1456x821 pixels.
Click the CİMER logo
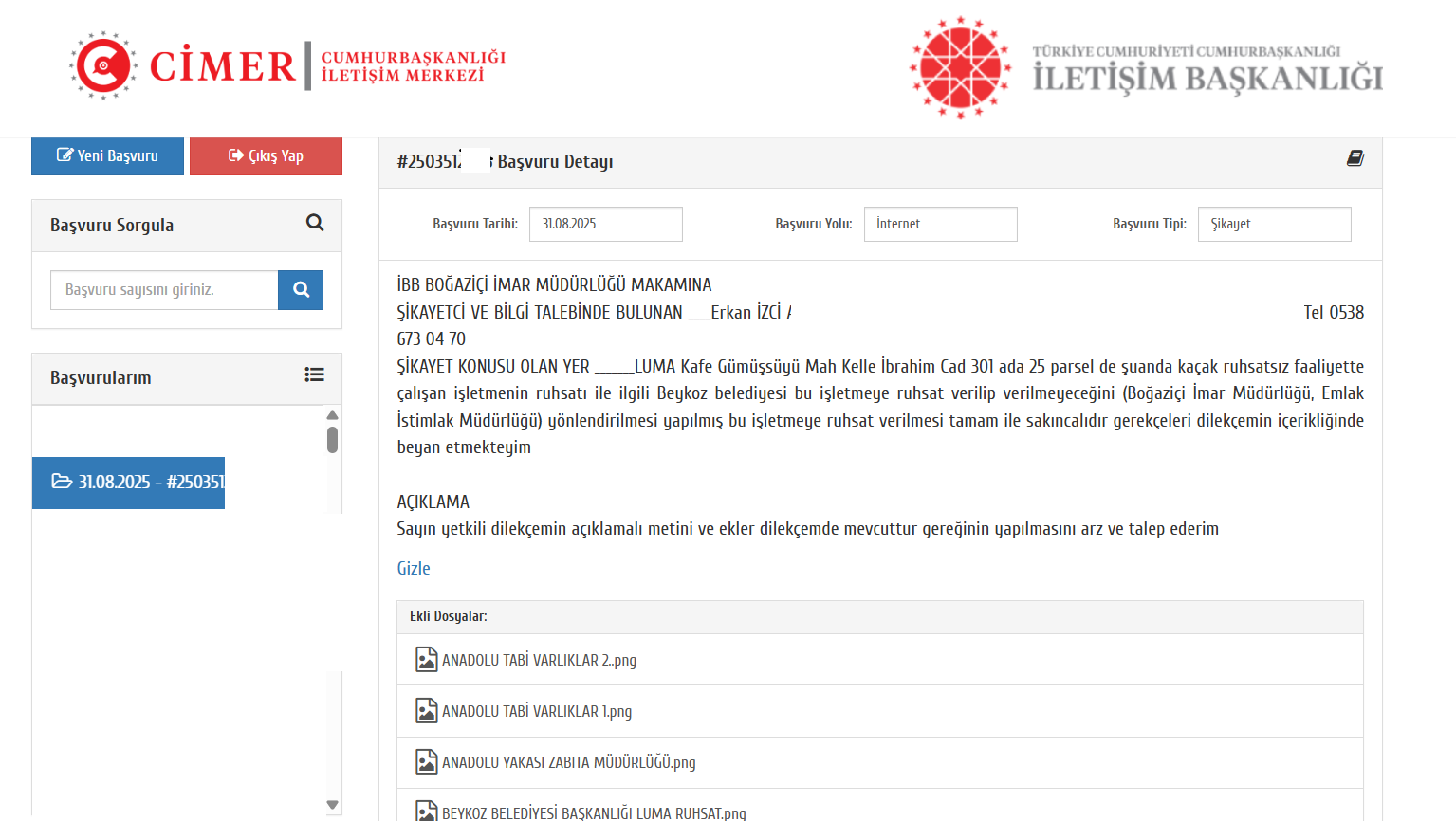[x=287, y=65]
